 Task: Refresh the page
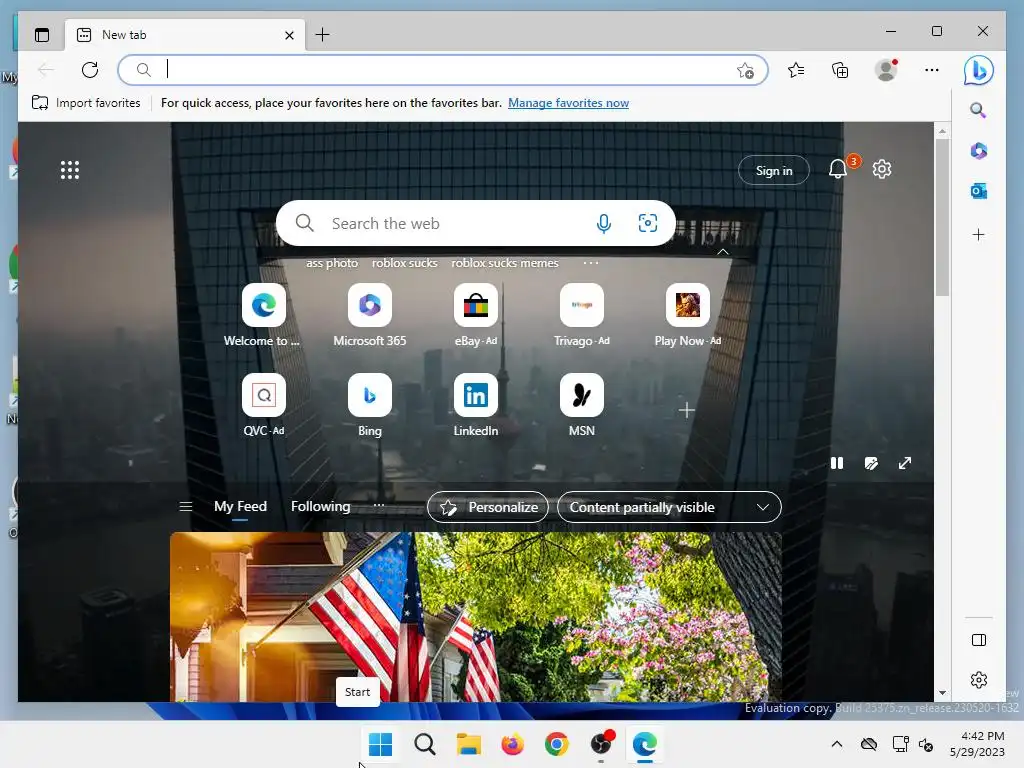coord(90,69)
